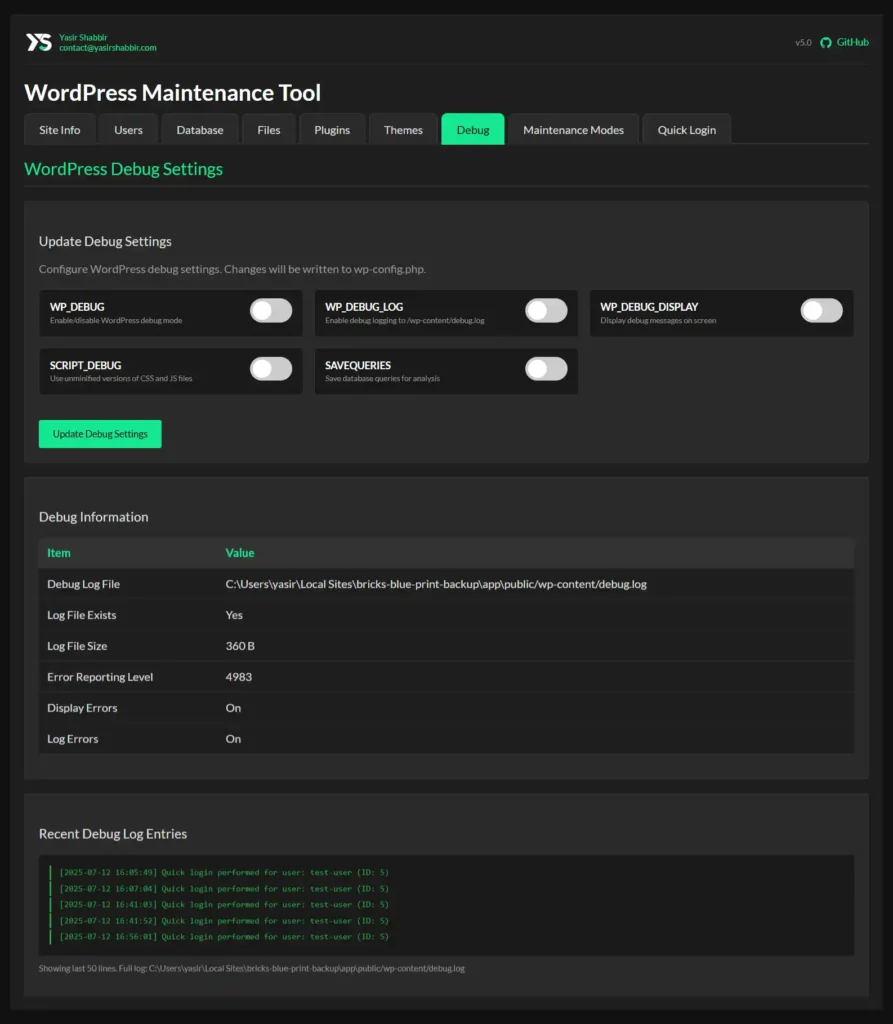Select the Files tab
The height and width of the screenshot is (1024, 893).
pos(268,129)
